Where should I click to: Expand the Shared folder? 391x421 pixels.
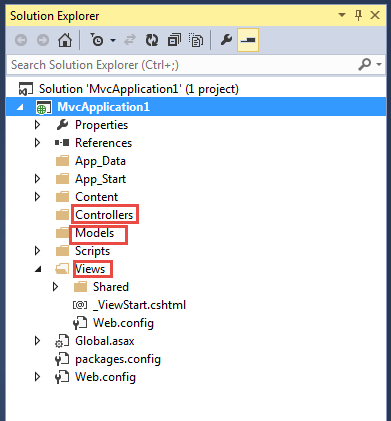55,287
